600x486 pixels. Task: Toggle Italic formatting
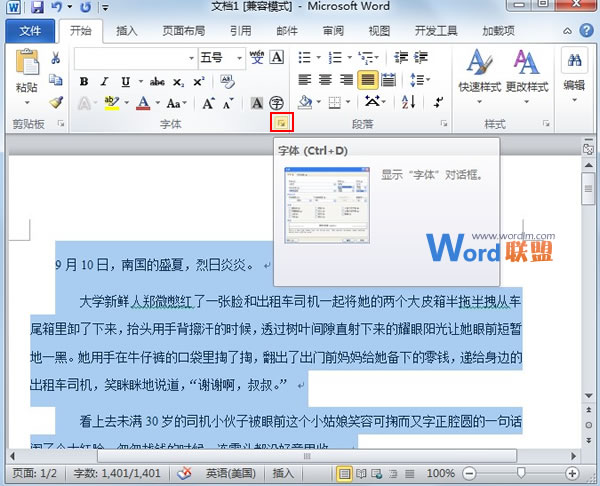pyautogui.click(x=104, y=82)
